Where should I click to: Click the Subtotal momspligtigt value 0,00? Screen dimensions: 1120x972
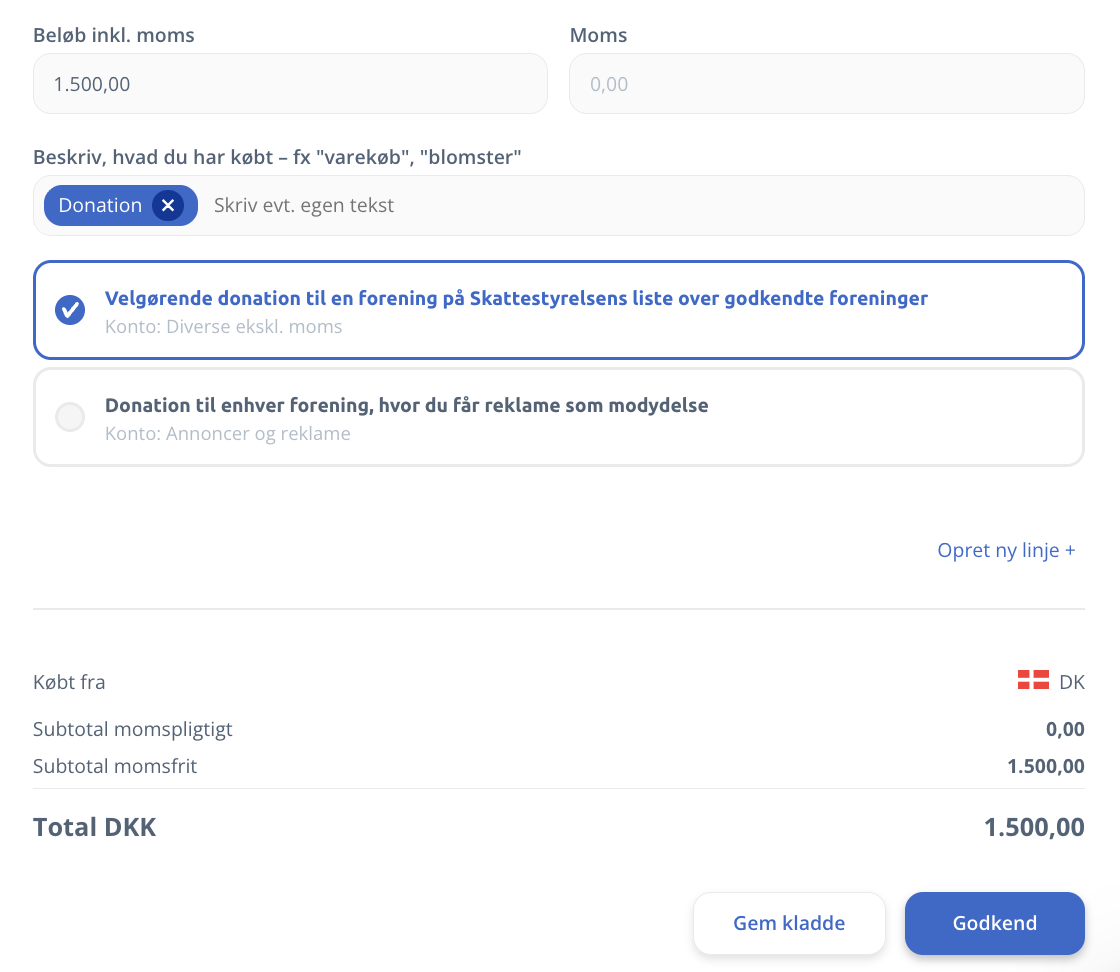point(1065,729)
